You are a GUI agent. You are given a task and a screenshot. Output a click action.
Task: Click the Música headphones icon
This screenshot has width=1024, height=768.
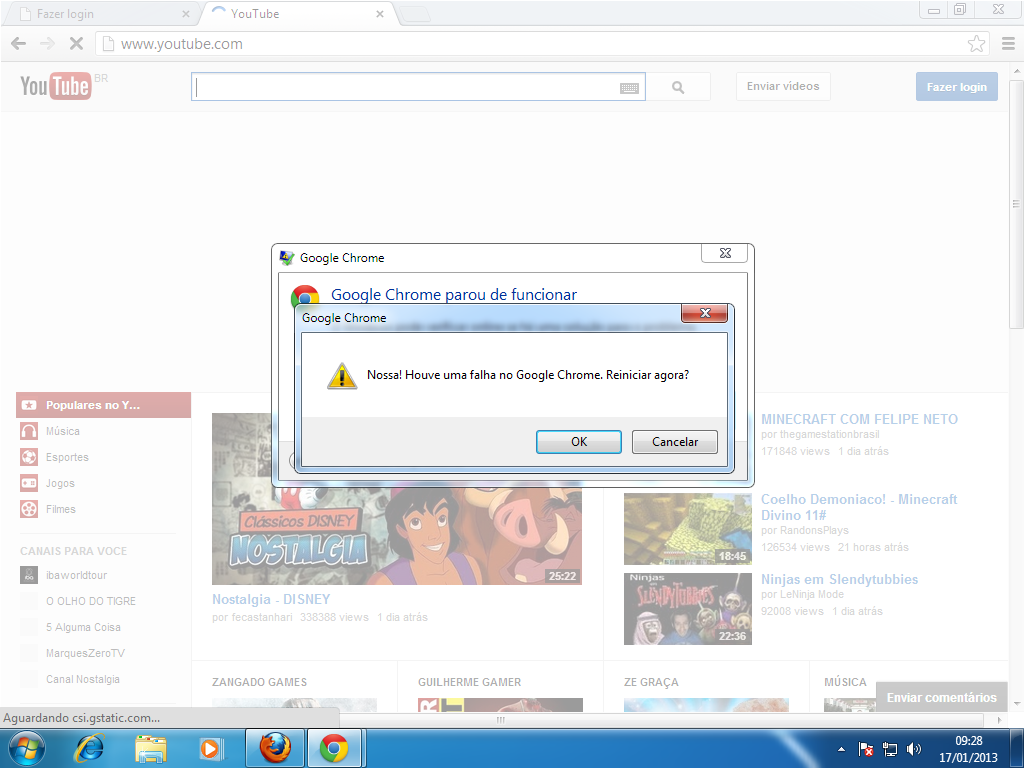29,431
